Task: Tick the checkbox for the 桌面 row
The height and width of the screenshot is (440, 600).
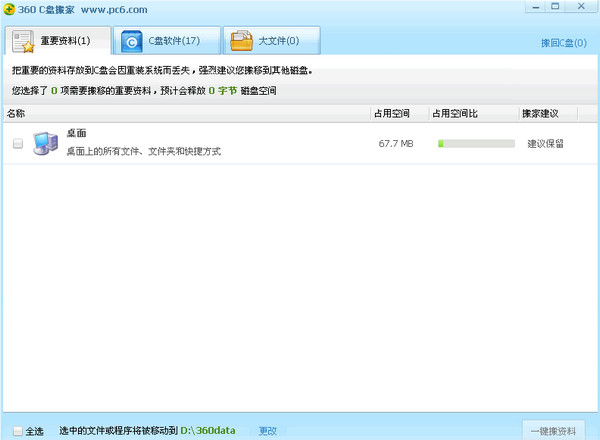Action: point(18,143)
